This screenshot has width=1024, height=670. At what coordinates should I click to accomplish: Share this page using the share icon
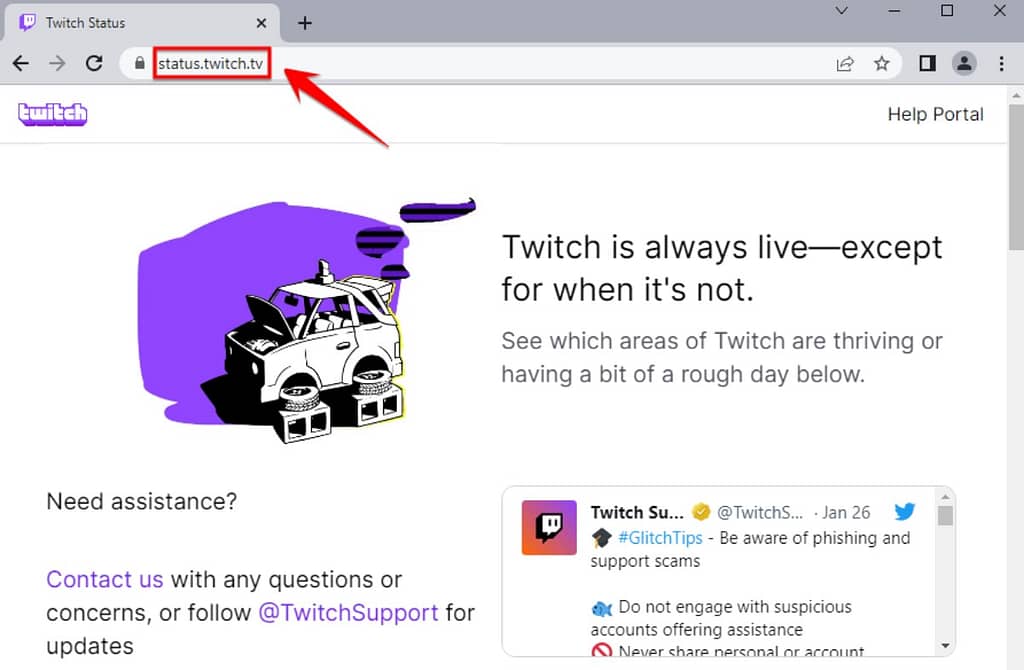[845, 63]
